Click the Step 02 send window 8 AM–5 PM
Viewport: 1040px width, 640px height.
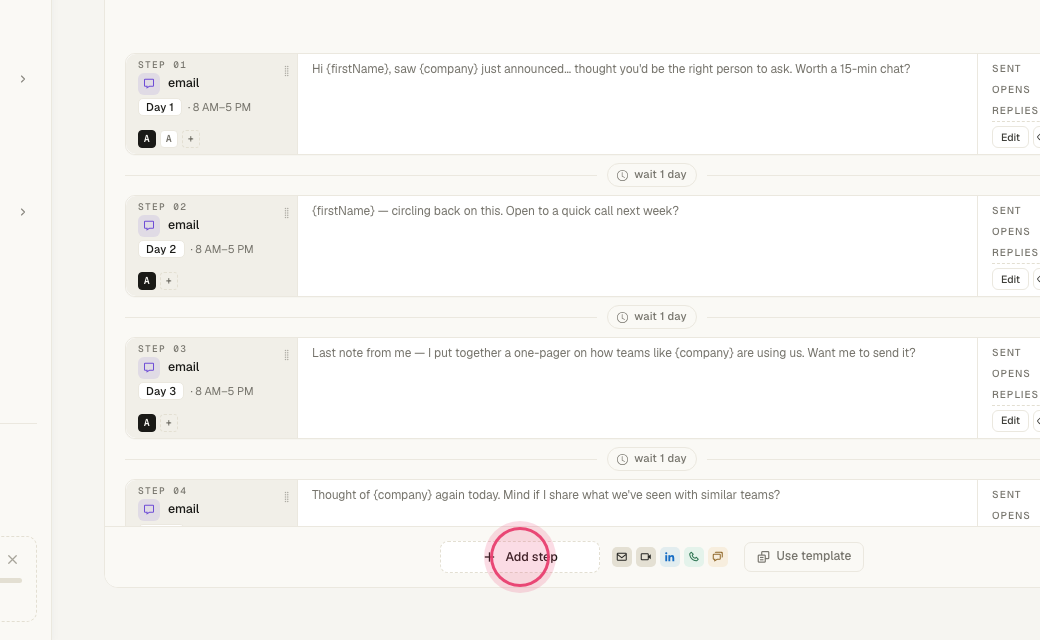click(x=224, y=249)
